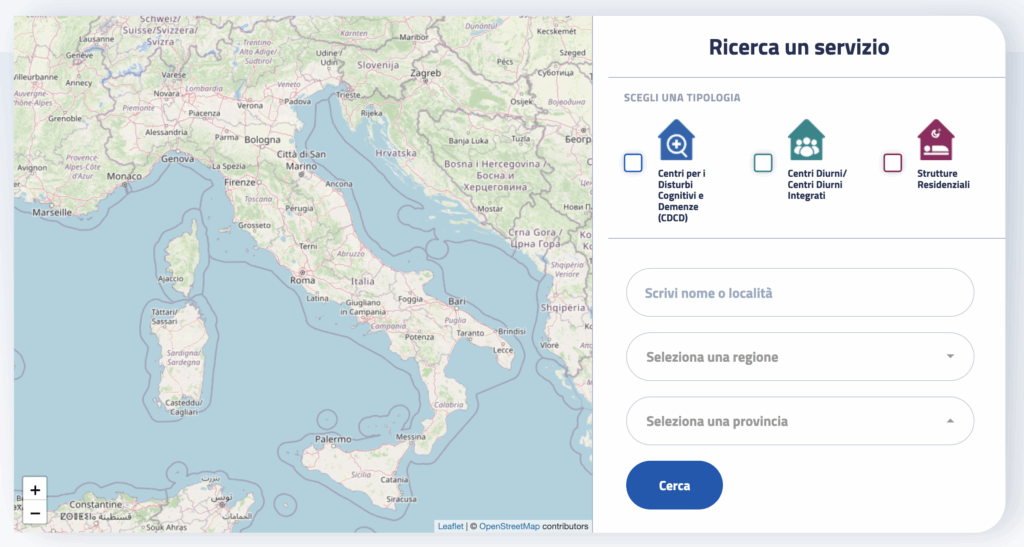Image resolution: width=1024 pixels, height=547 pixels.
Task: Click the blue CDCD house magnifier icon
Action: point(677,140)
